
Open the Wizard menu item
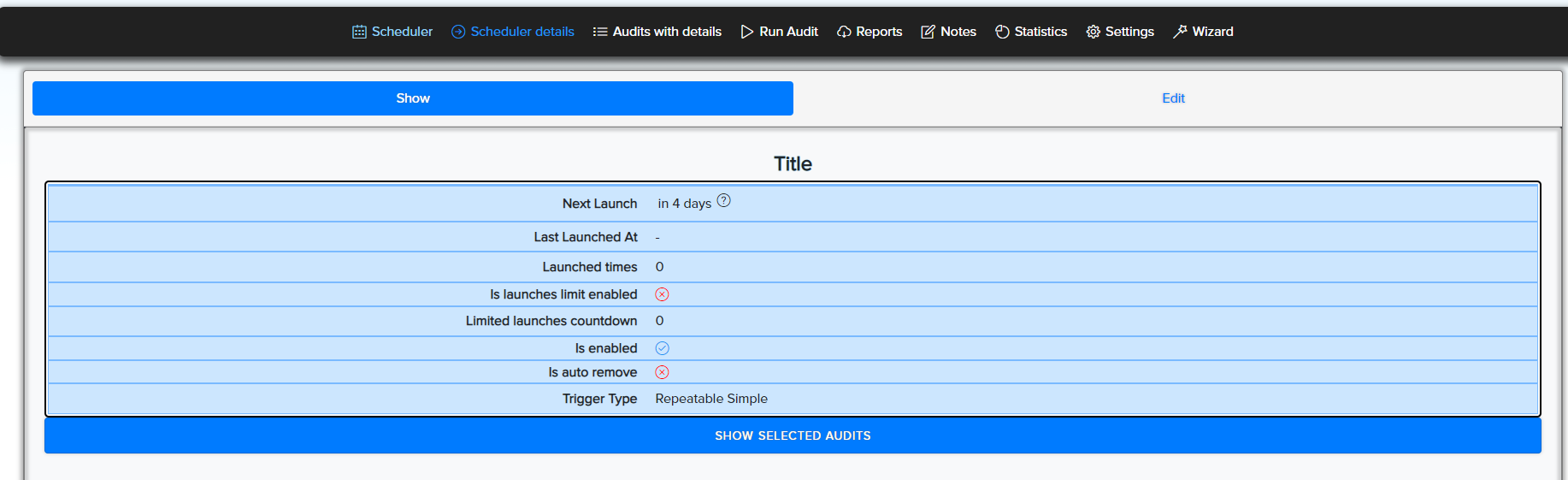pos(1212,32)
